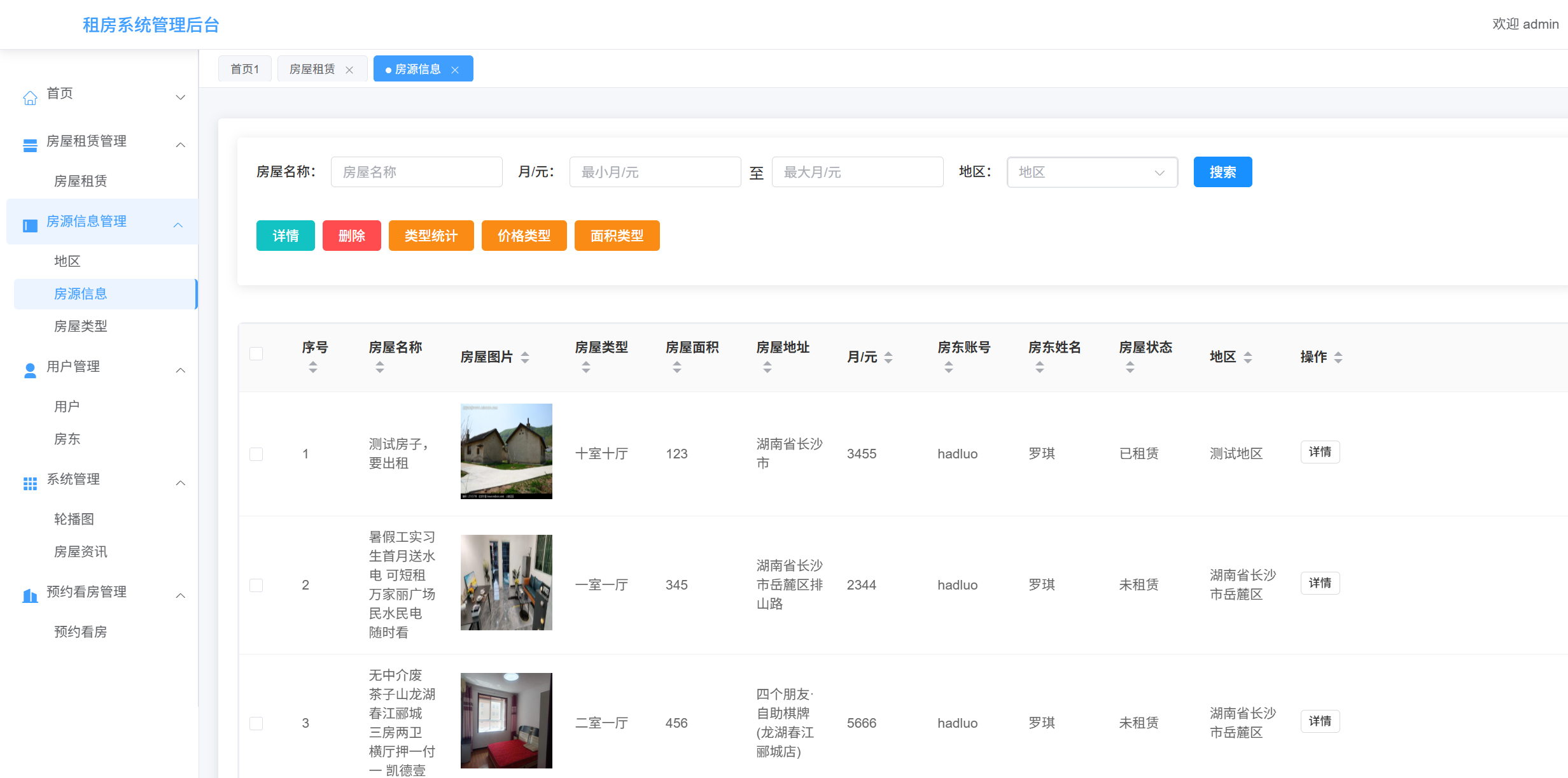The width and height of the screenshot is (1568, 778).
Task: Click the home icon in sidebar
Action: pyautogui.click(x=30, y=98)
